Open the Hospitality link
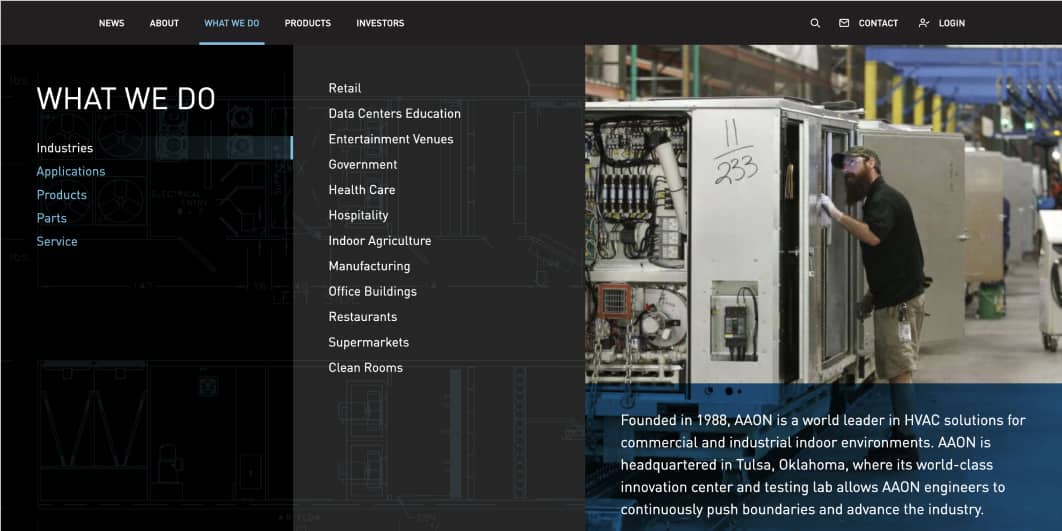This screenshot has width=1062, height=531. 358,215
